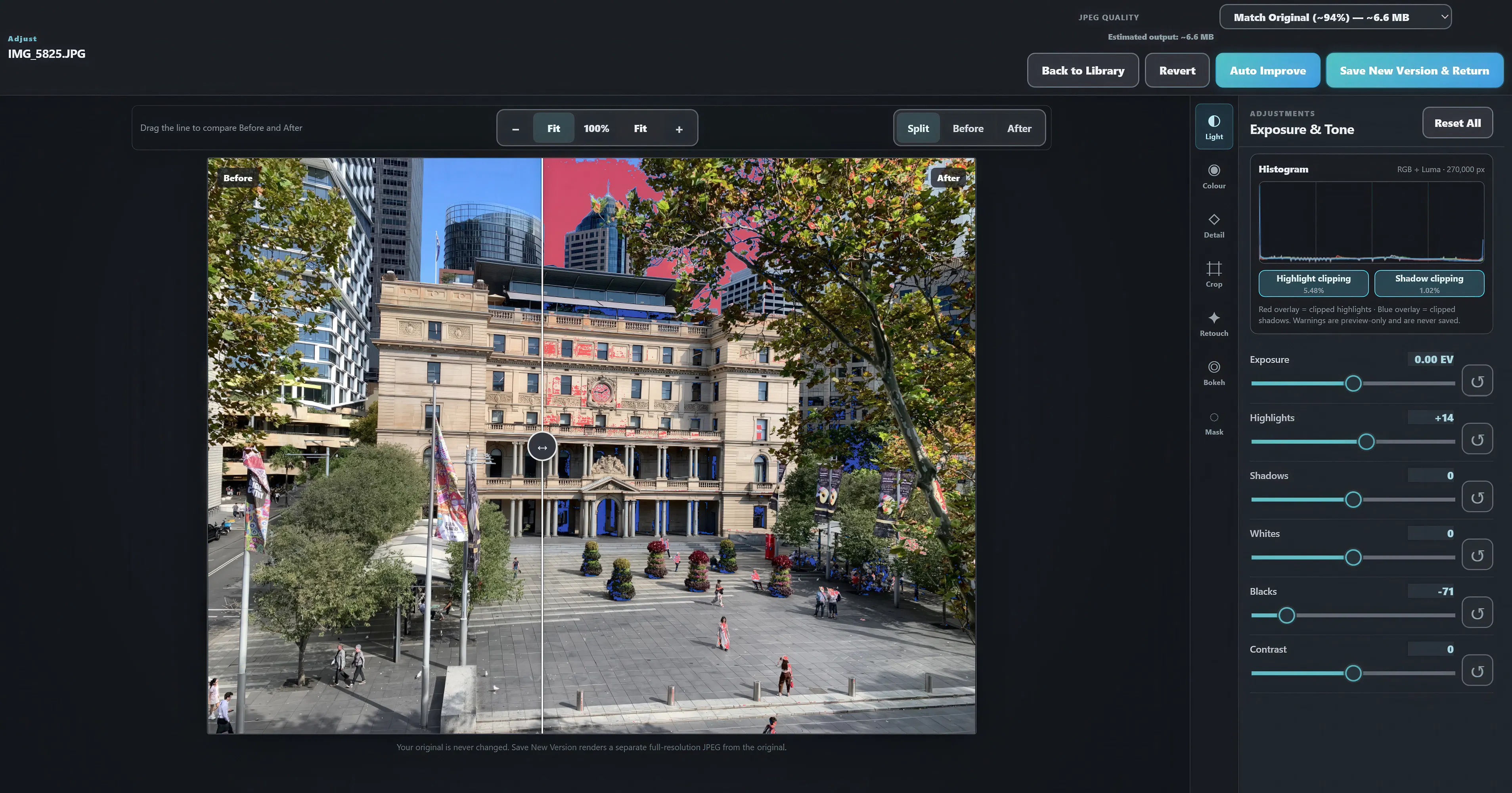1512x793 pixels.
Task: Save New Version & Return
Action: 1414,71
